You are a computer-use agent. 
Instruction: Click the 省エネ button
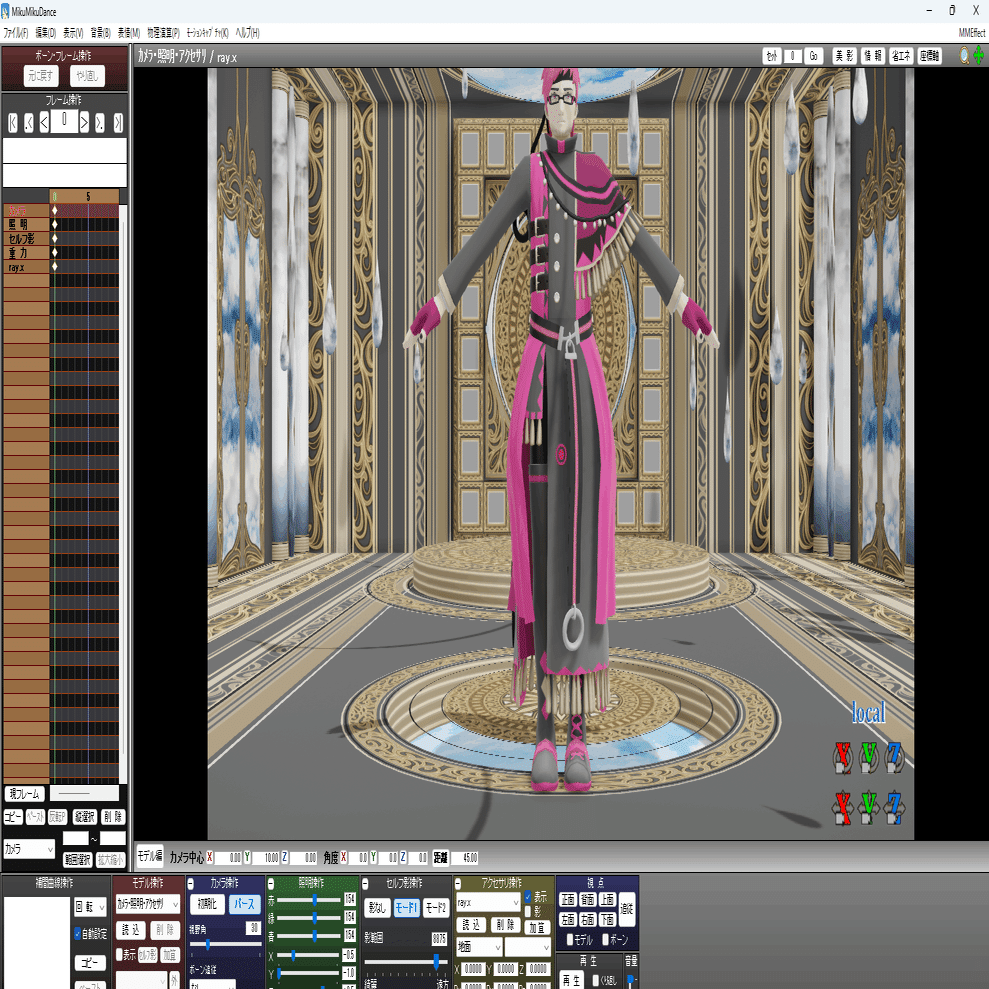click(x=901, y=56)
